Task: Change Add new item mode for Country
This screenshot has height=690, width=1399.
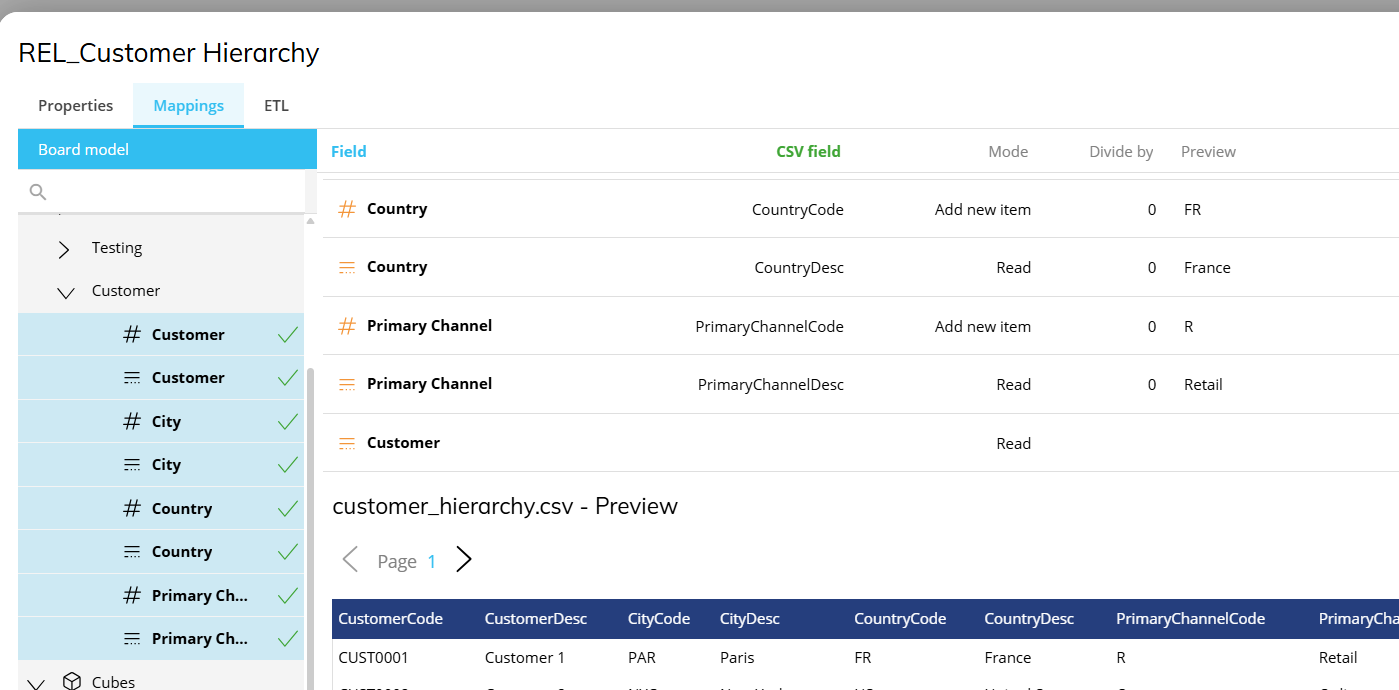Action: (983, 210)
